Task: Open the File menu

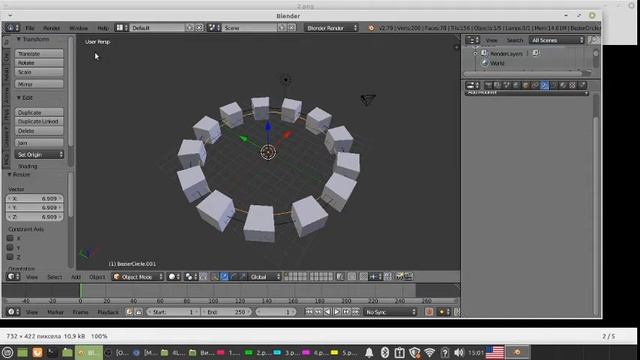Action: click(x=30, y=28)
